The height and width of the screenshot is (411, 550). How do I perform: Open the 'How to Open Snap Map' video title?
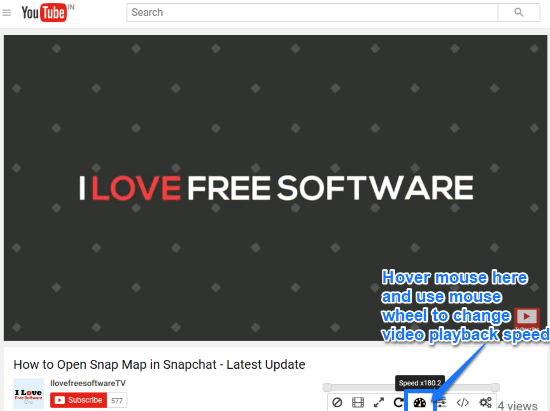[x=159, y=365]
